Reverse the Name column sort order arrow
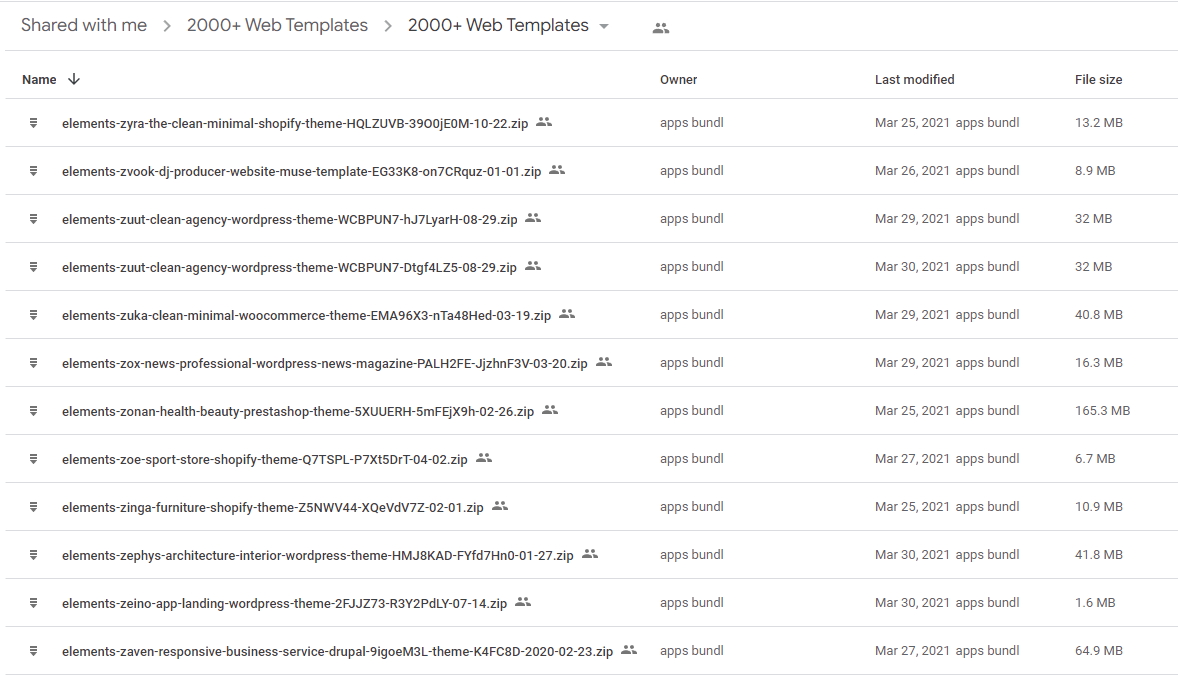 (74, 80)
